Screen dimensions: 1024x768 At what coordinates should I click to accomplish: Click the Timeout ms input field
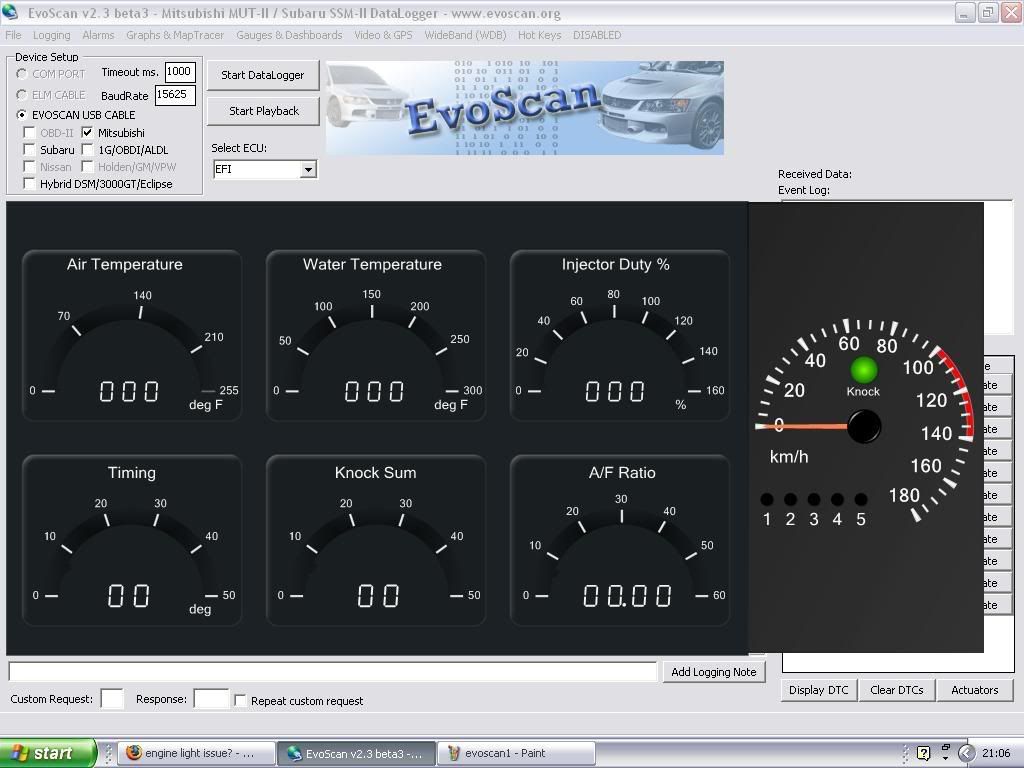(180, 72)
